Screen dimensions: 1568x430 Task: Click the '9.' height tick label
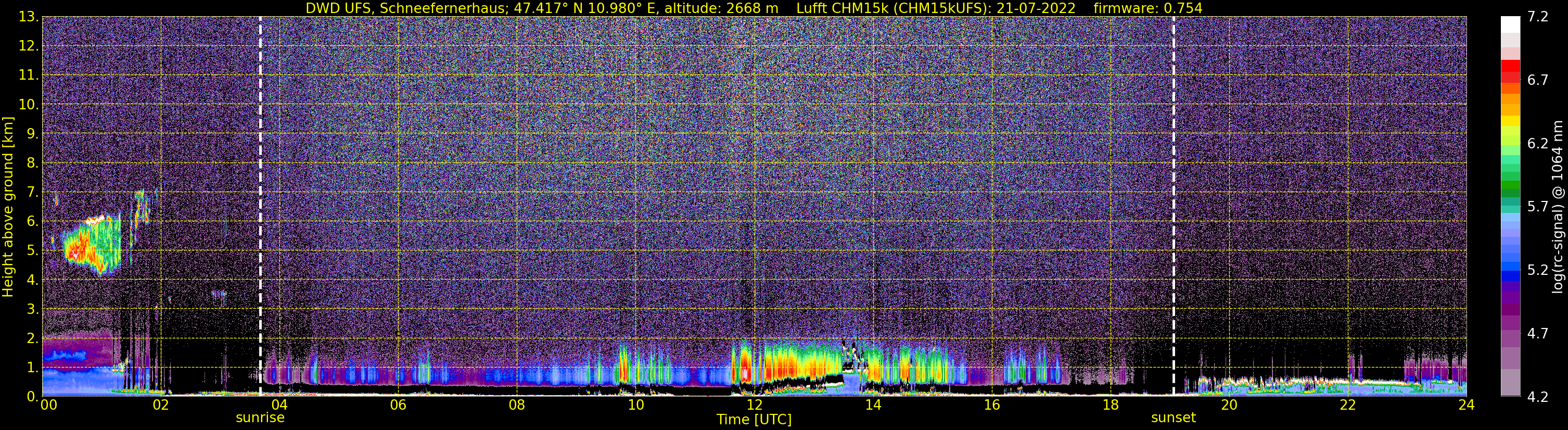pos(33,133)
